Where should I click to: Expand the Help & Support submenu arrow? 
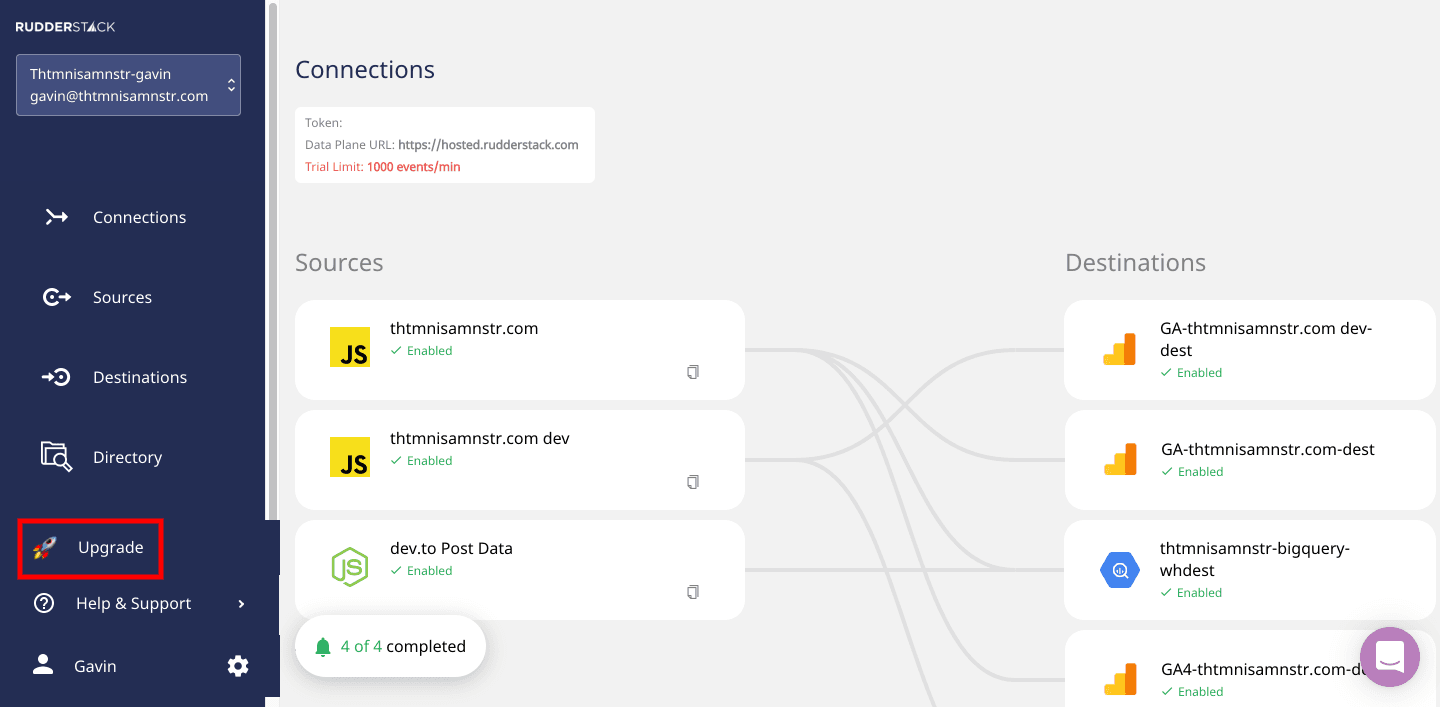coord(241,604)
